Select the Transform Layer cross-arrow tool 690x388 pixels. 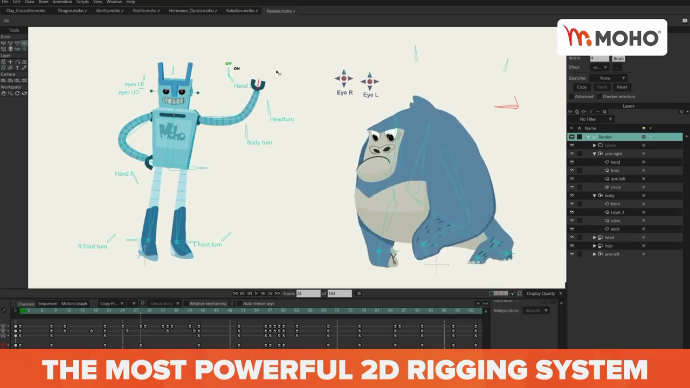pos(11,62)
